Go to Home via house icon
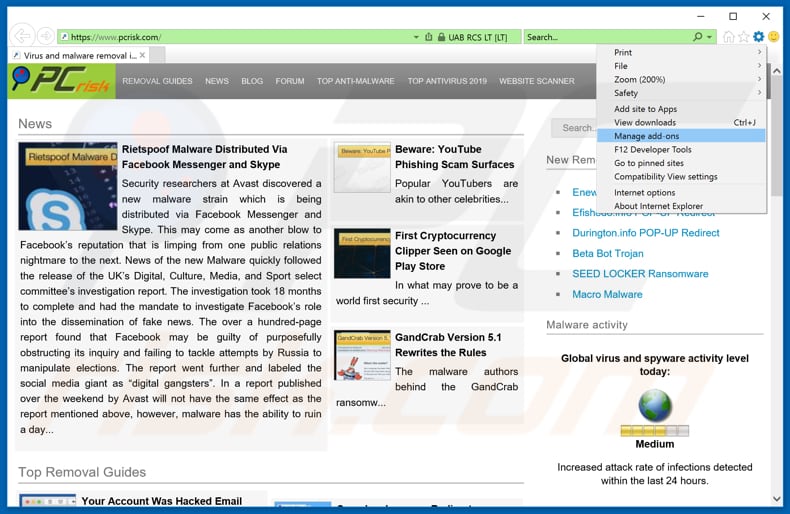 click(728, 37)
